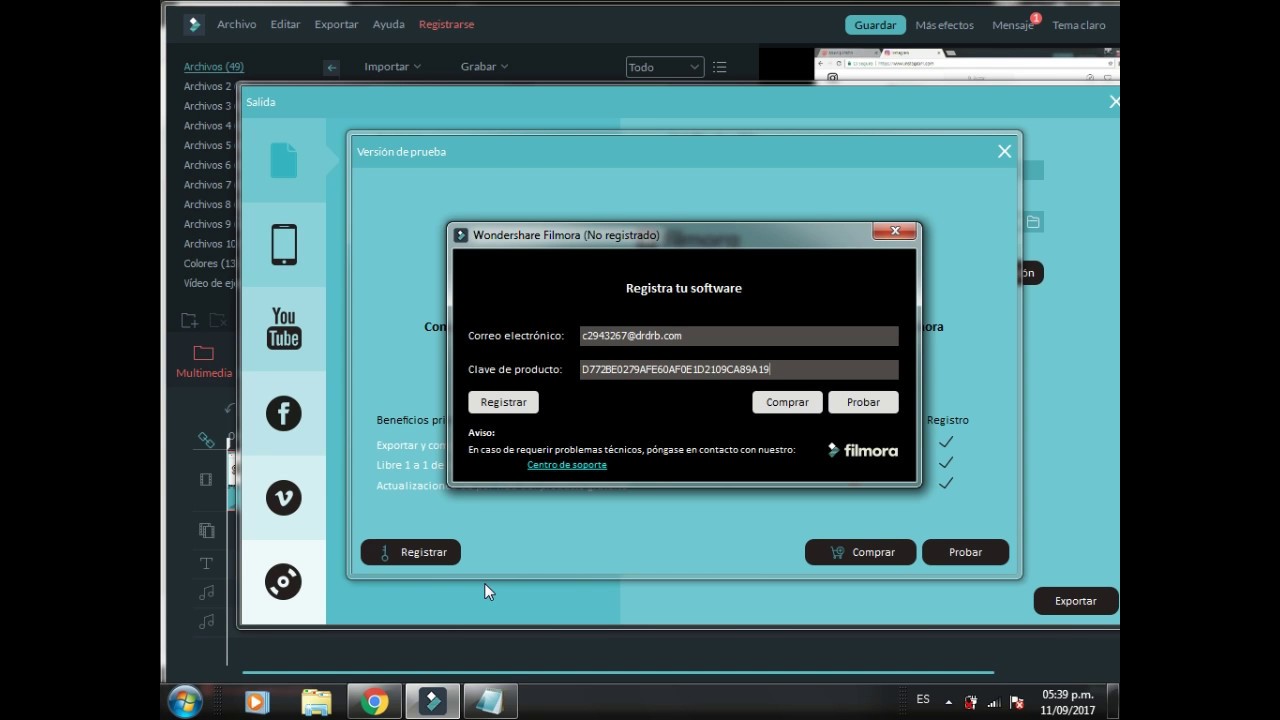Choose the DVD disc export option
Image resolution: width=1280 pixels, height=720 pixels.
(x=284, y=581)
